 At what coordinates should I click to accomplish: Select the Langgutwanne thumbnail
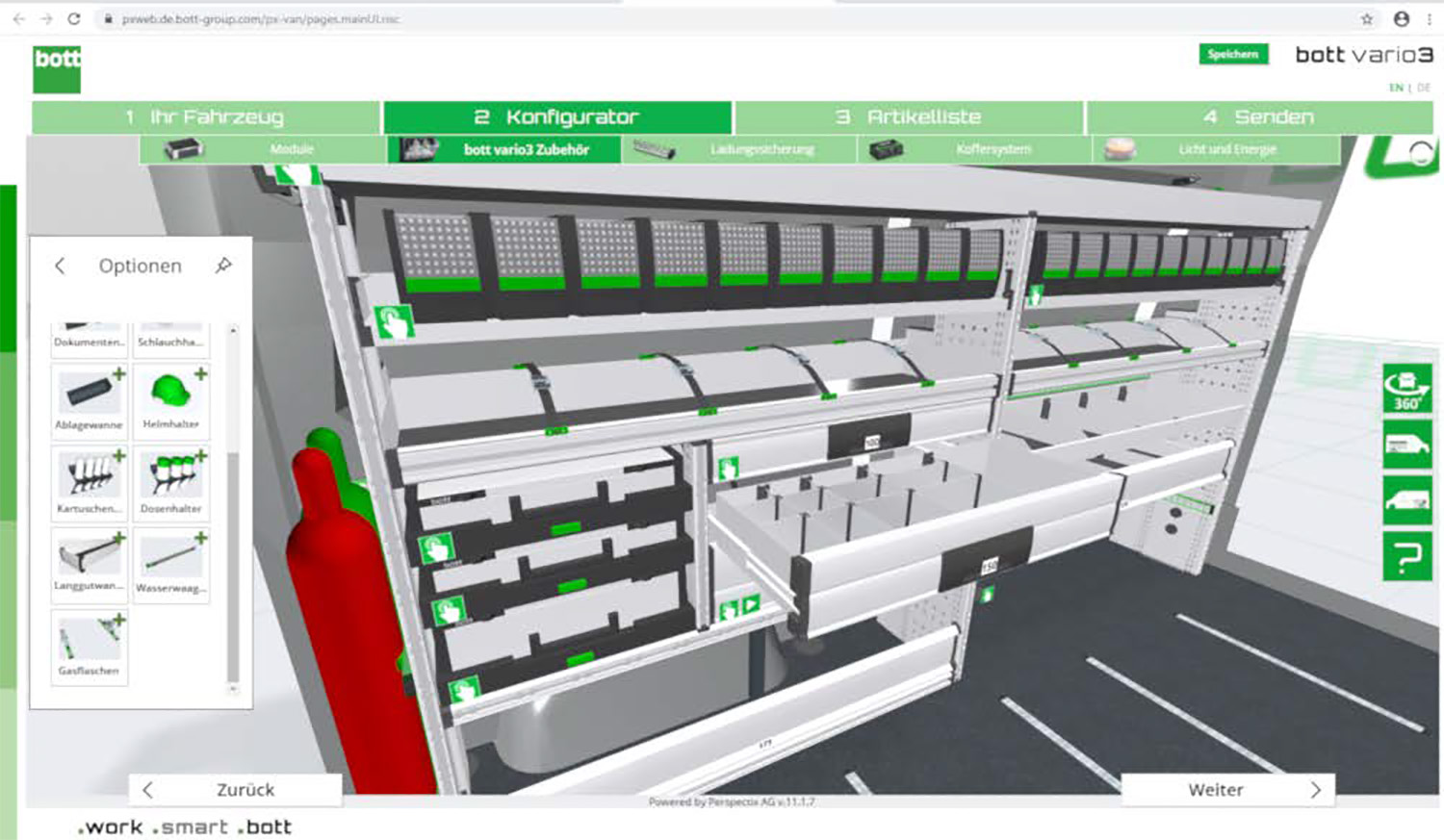[89, 563]
